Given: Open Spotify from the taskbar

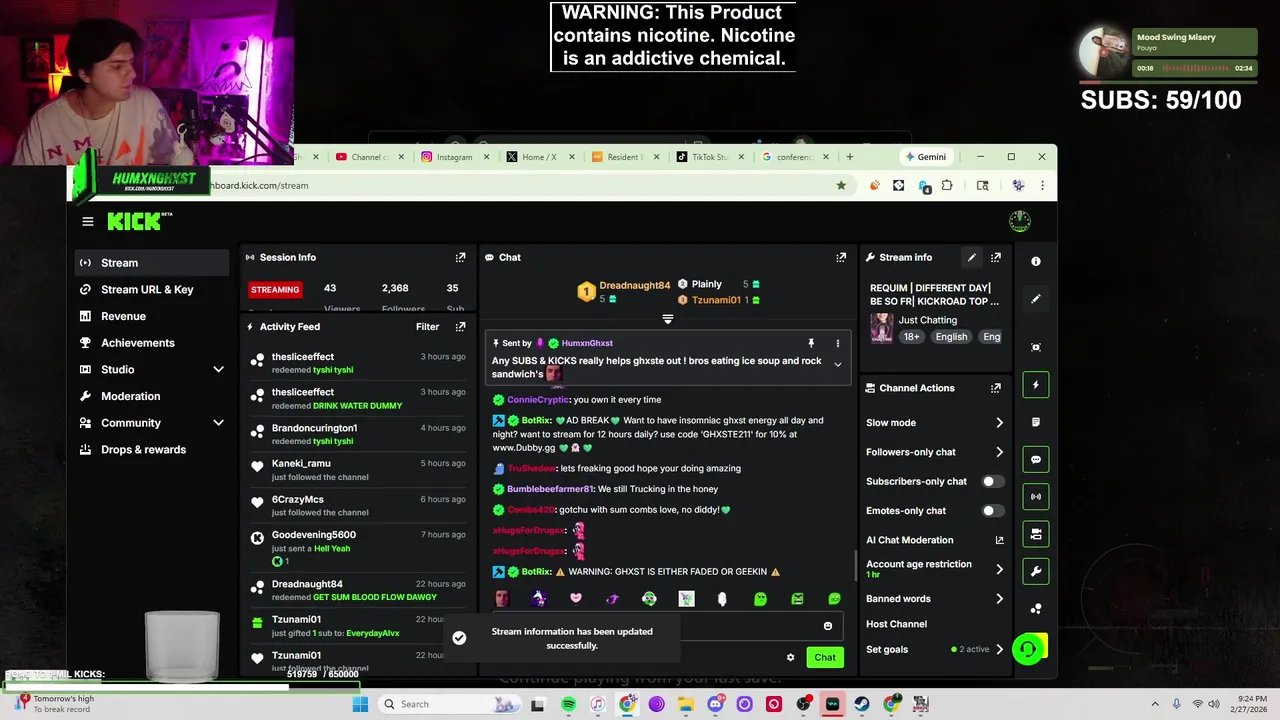Looking at the screenshot, I should [x=568, y=704].
